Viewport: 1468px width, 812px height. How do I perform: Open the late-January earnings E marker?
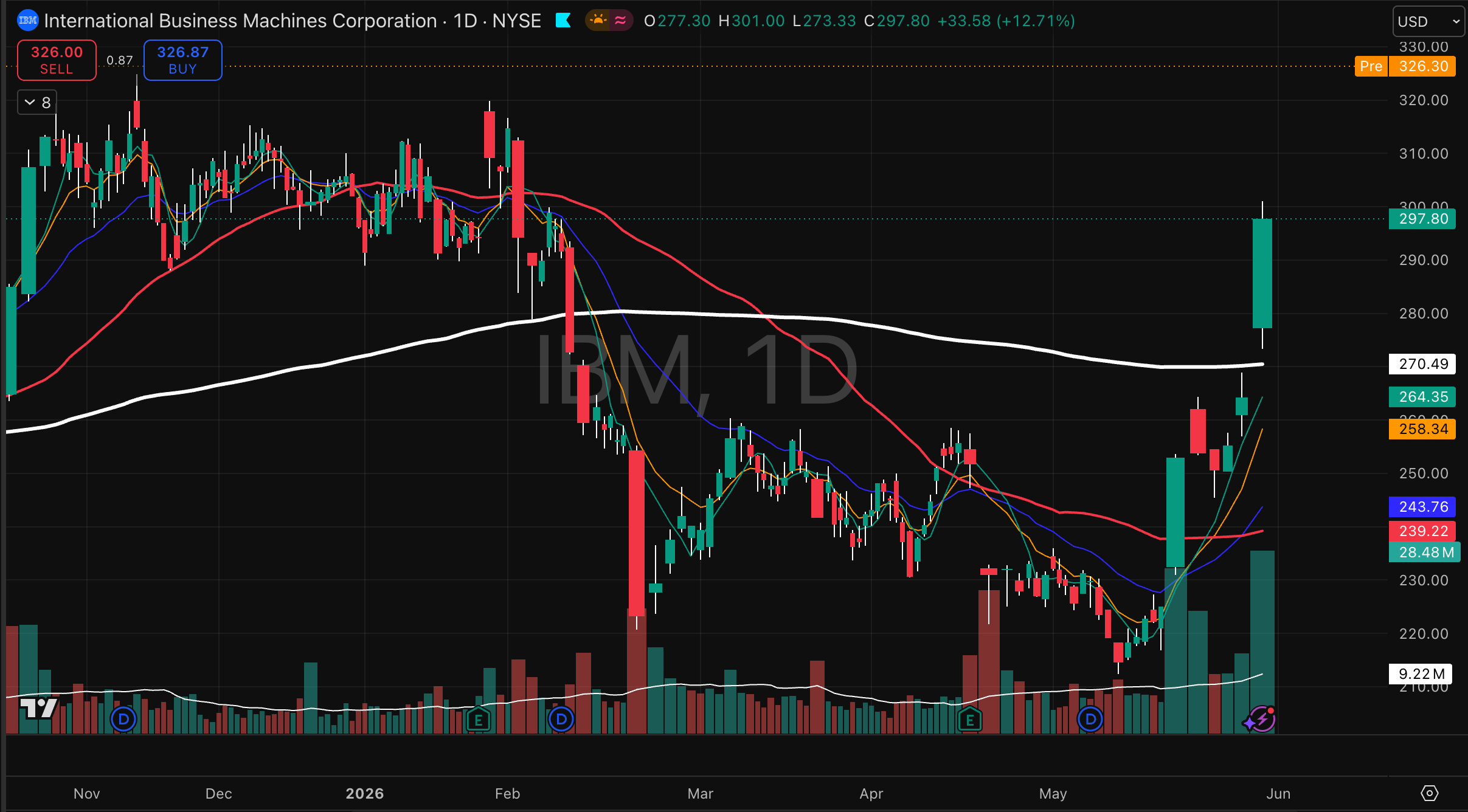tap(479, 720)
